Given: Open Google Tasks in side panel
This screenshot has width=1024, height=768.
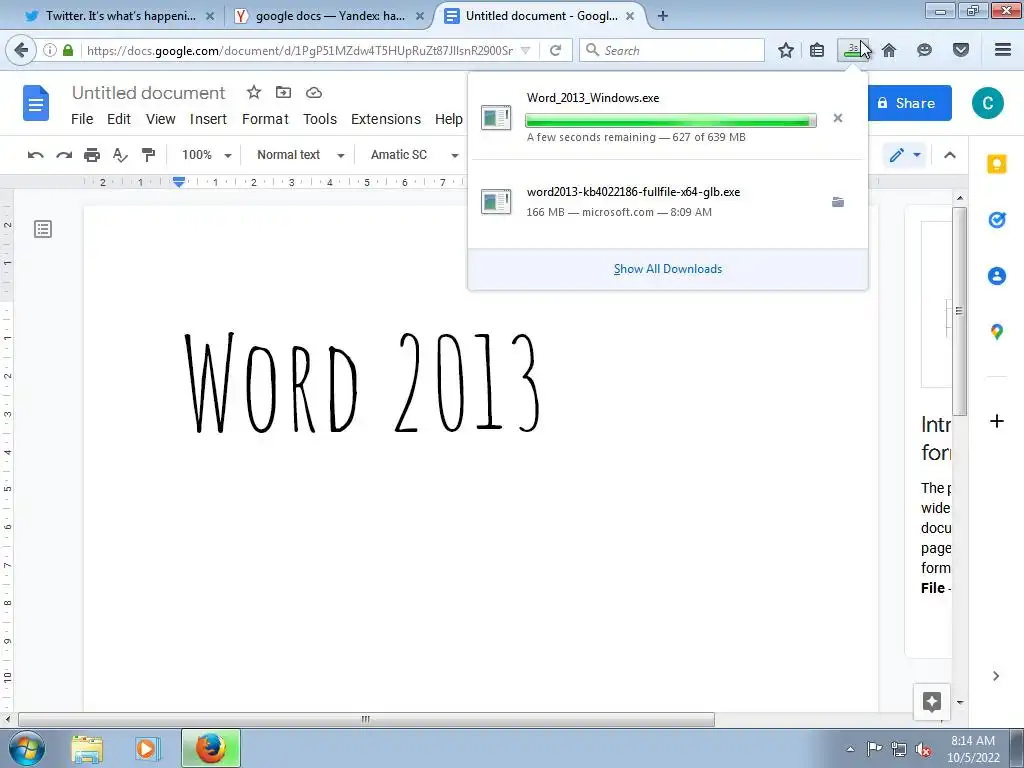Looking at the screenshot, I should 997,220.
